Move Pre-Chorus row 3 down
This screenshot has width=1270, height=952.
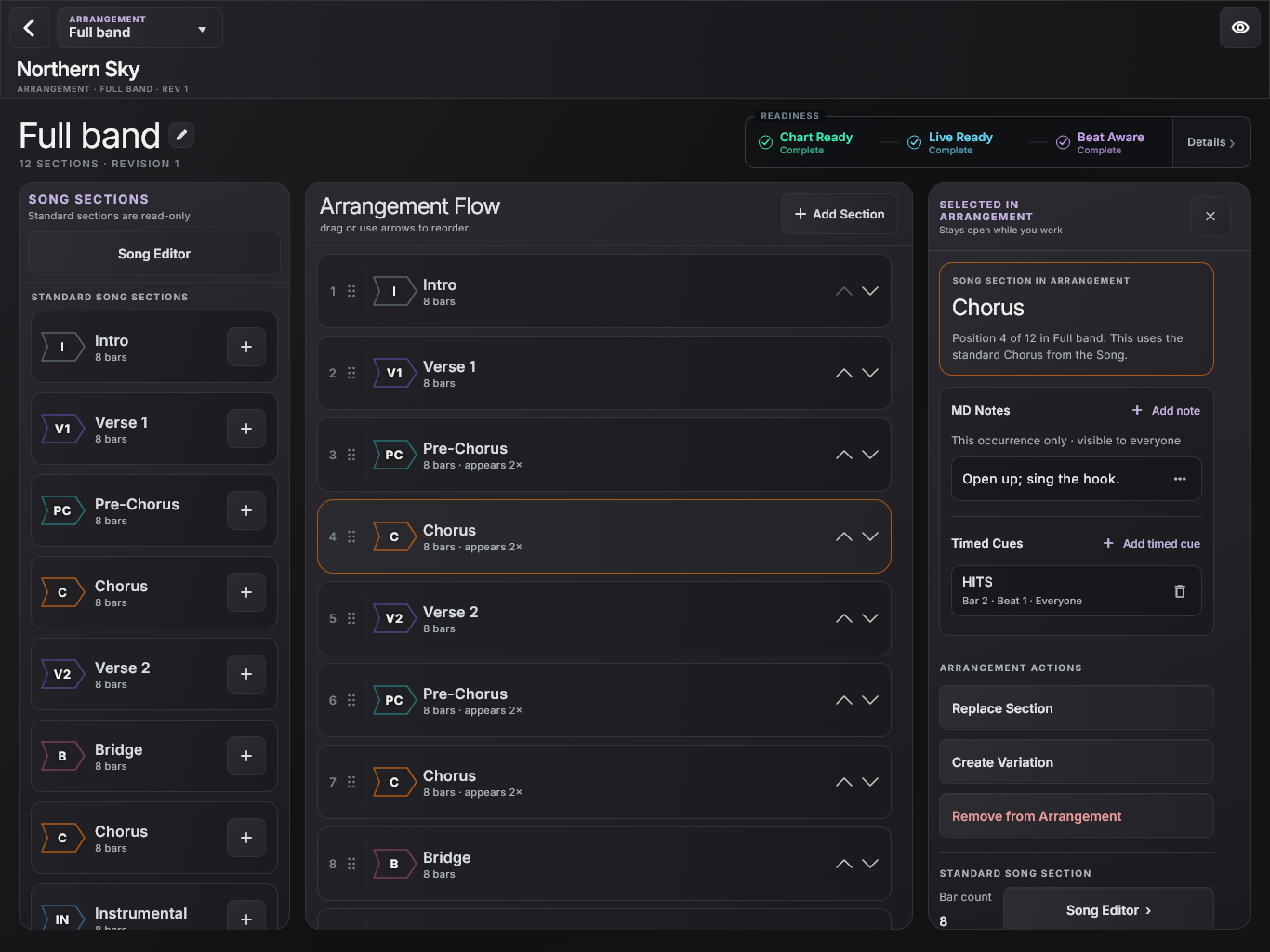click(870, 455)
